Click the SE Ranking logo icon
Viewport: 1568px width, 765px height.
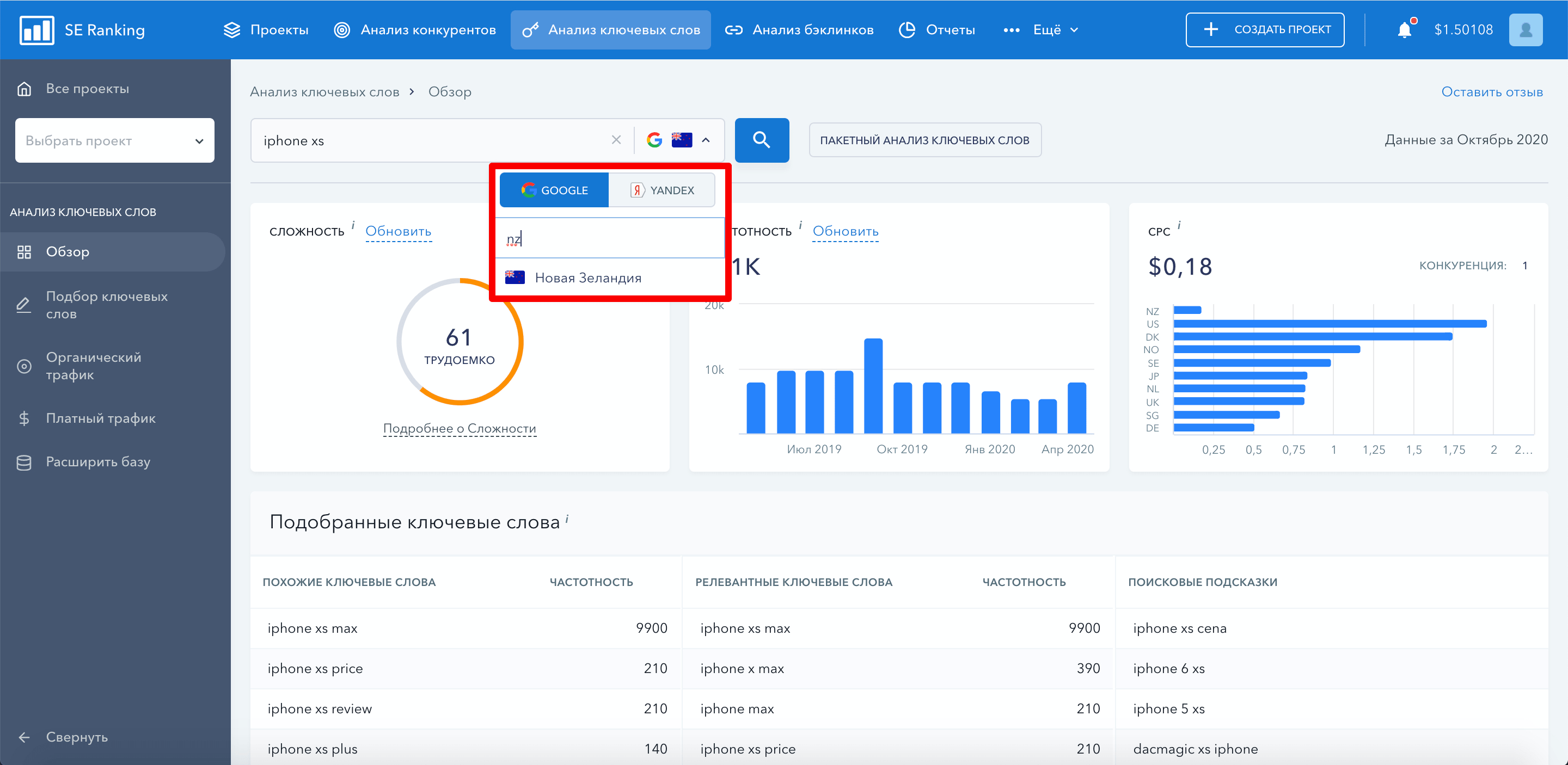(36, 30)
